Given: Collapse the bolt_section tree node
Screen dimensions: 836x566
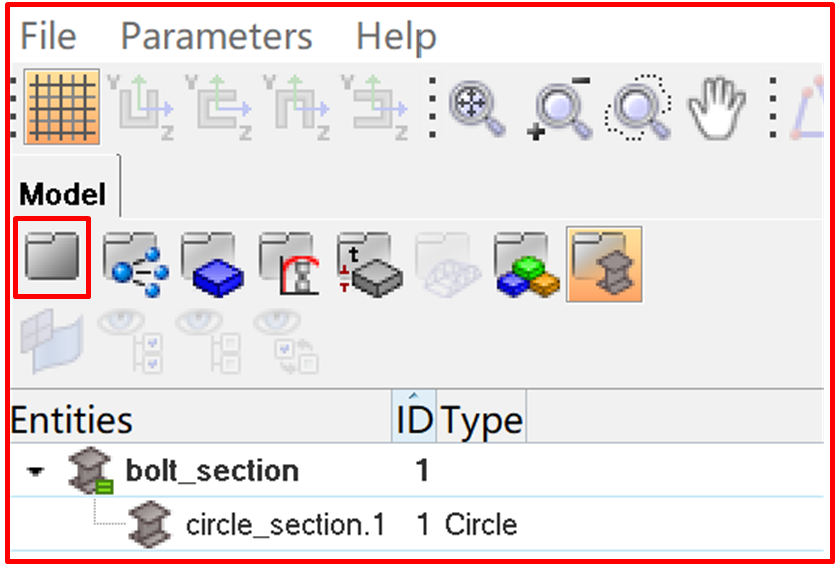Looking at the screenshot, I should pyautogui.click(x=35, y=472).
